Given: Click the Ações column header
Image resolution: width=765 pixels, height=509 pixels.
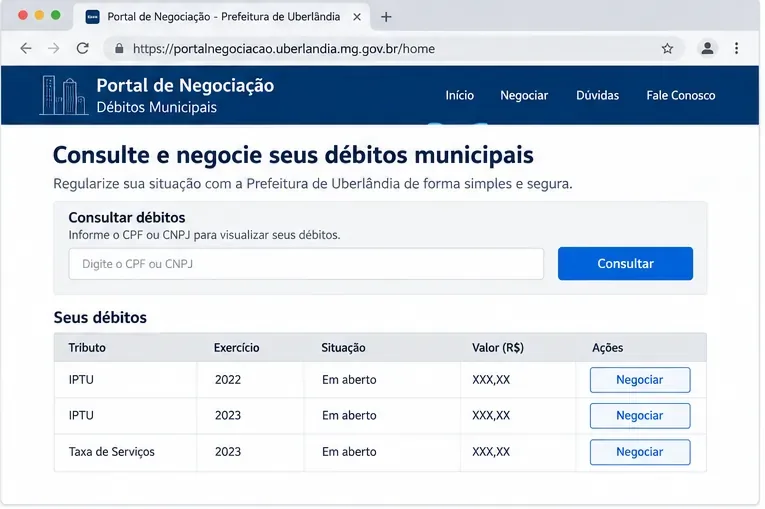Looking at the screenshot, I should [x=607, y=347].
